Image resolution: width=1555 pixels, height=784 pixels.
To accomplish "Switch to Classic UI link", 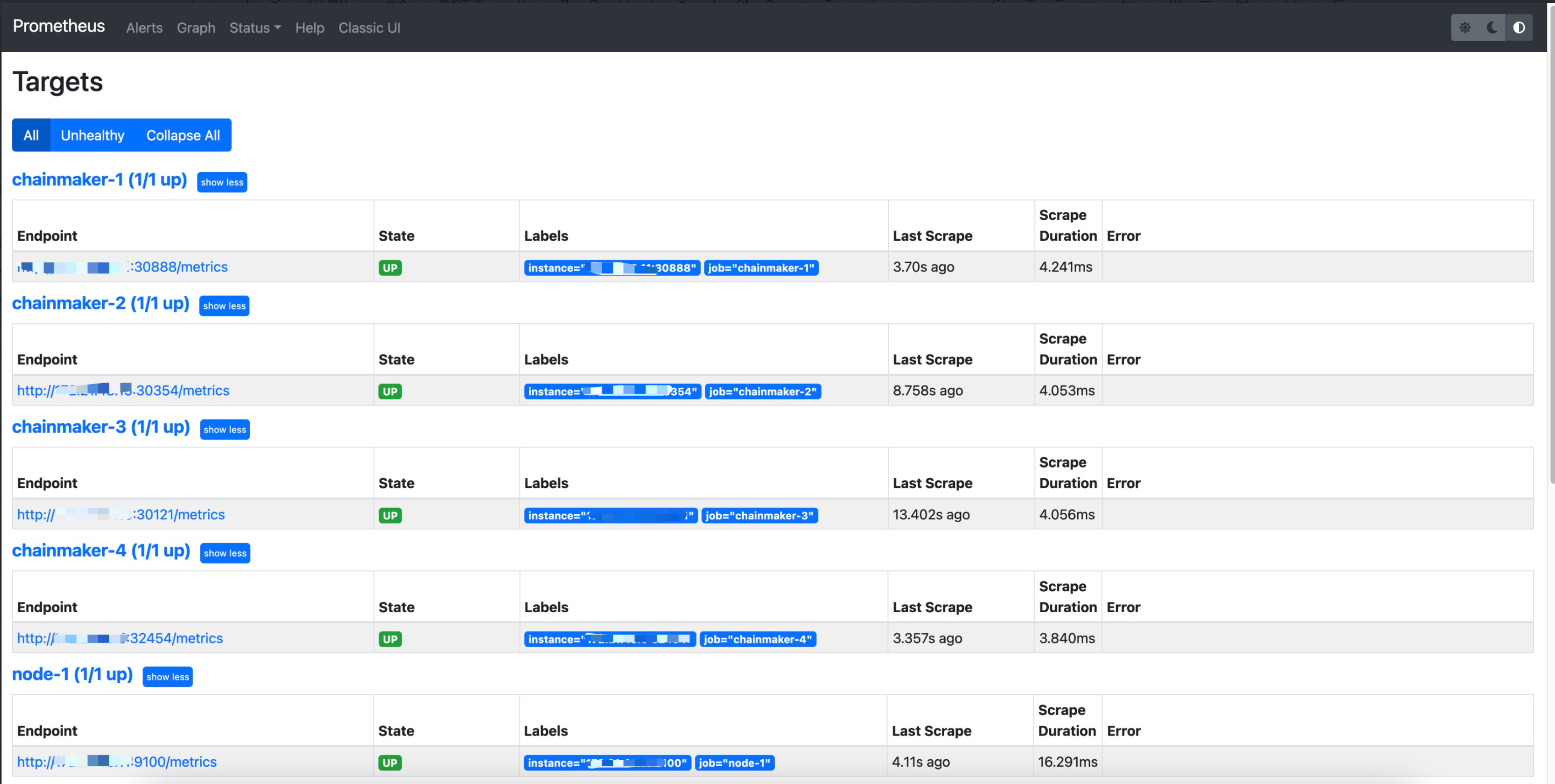I will [x=369, y=28].
